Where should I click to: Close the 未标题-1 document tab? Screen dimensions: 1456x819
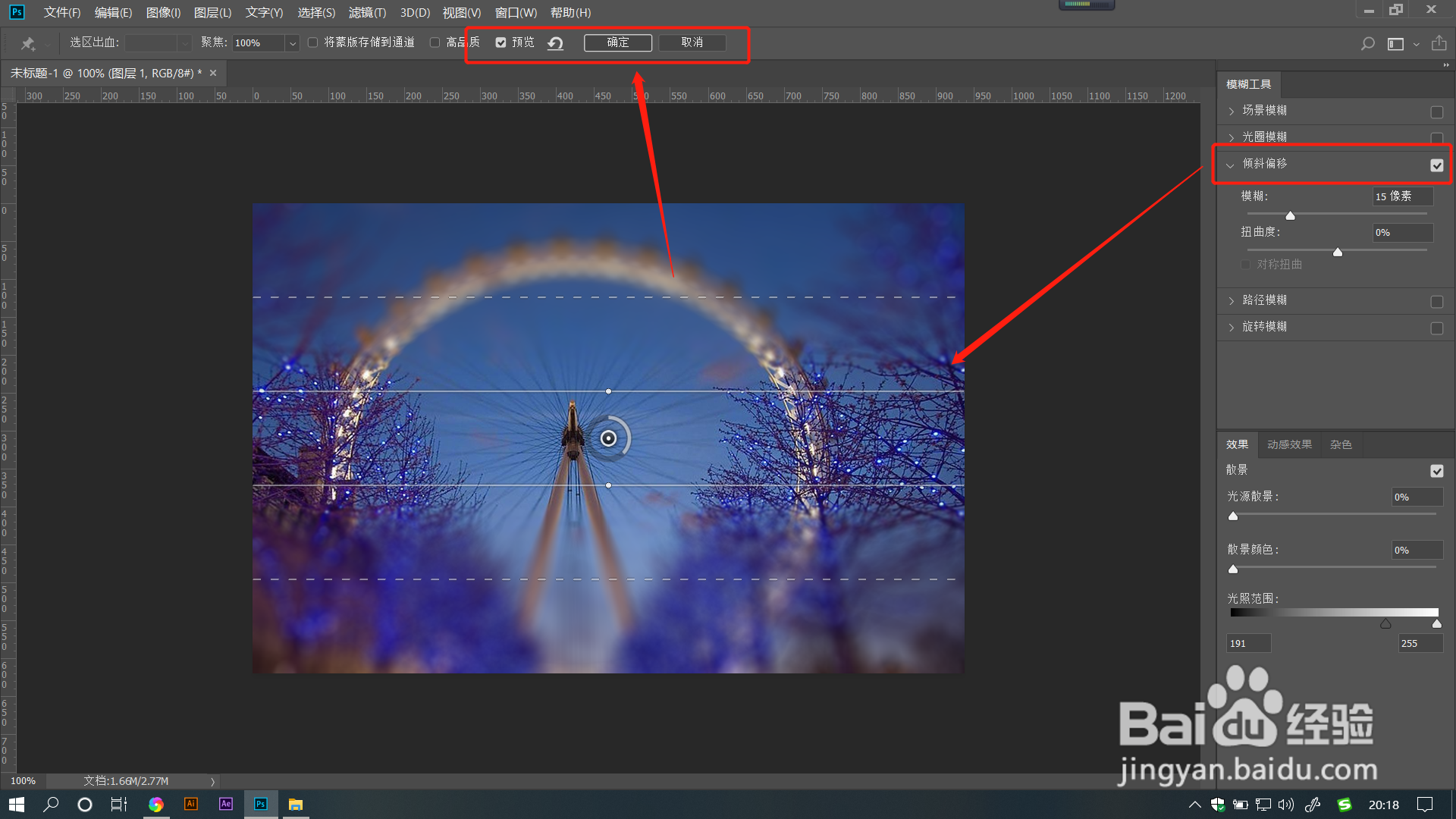(x=213, y=73)
